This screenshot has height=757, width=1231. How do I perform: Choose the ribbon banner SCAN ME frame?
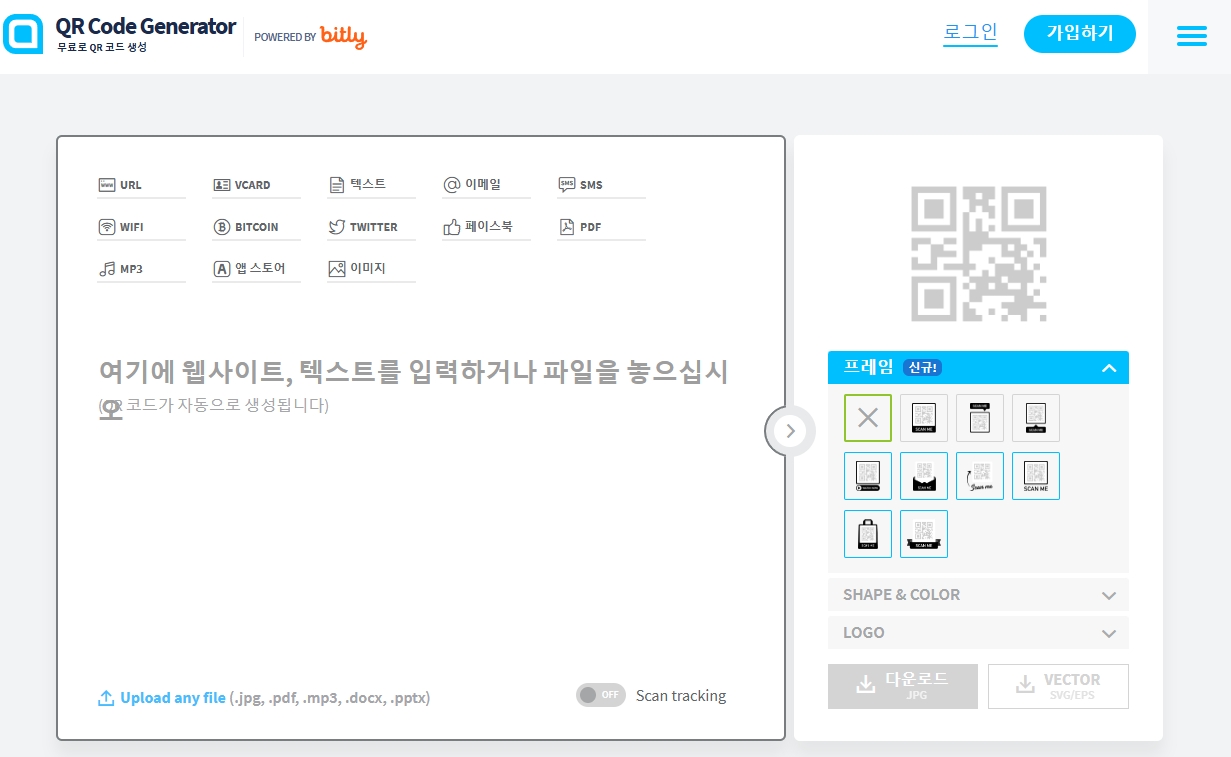coord(924,534)
